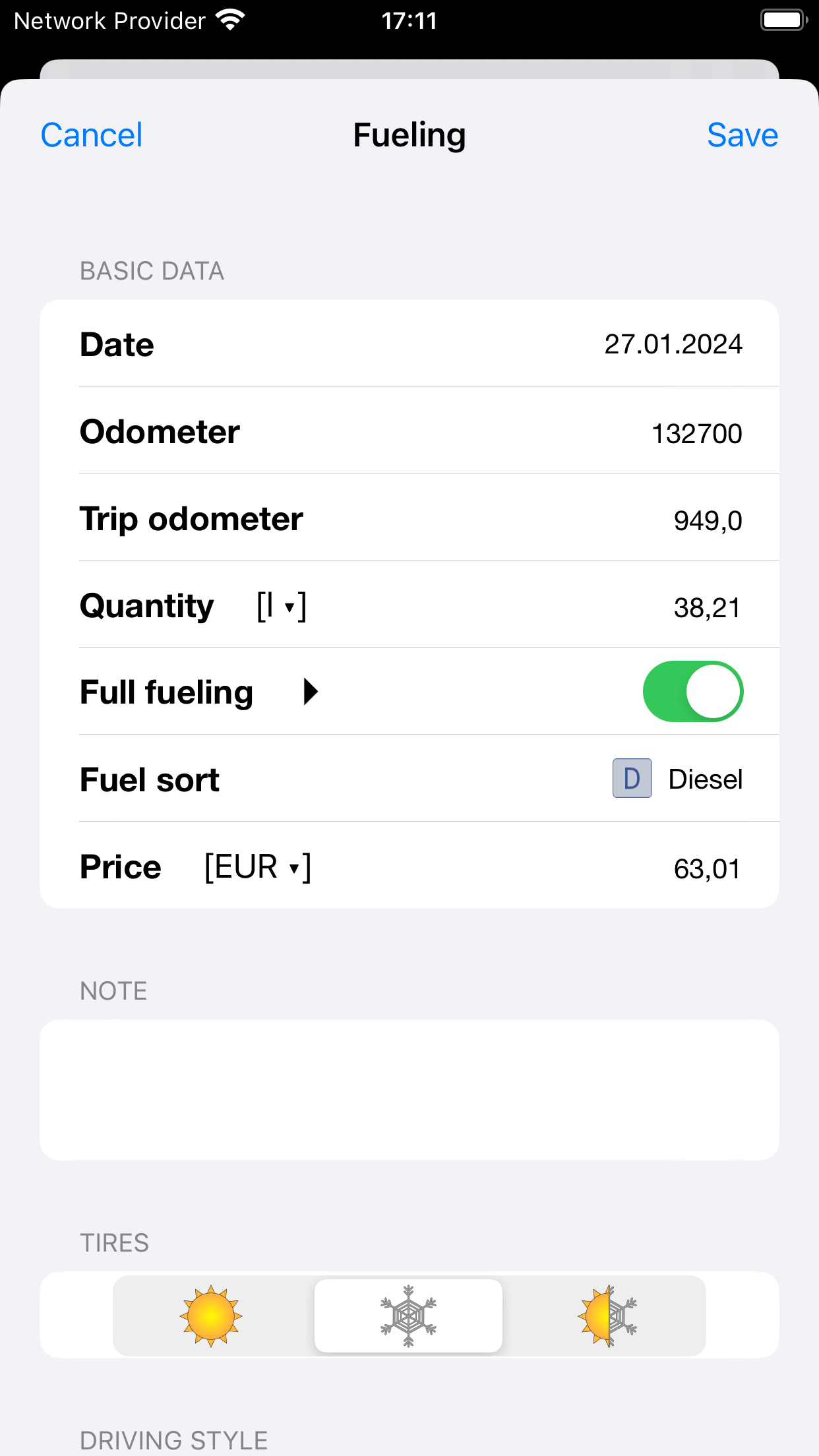This screenshot has width=819, height=1456.
Task: Edit the date 27.01.2024
Action: click(x=673, y=344)
